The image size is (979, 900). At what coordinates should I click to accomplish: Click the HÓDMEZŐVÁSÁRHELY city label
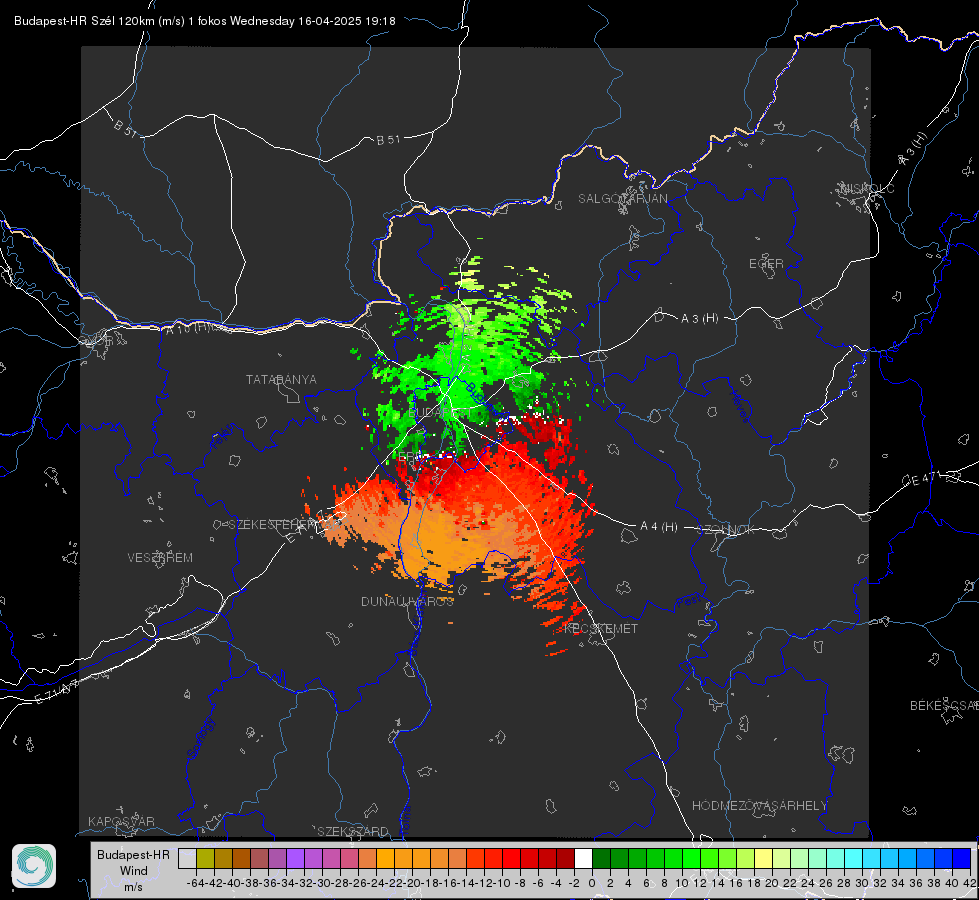[x=759, y=806]
